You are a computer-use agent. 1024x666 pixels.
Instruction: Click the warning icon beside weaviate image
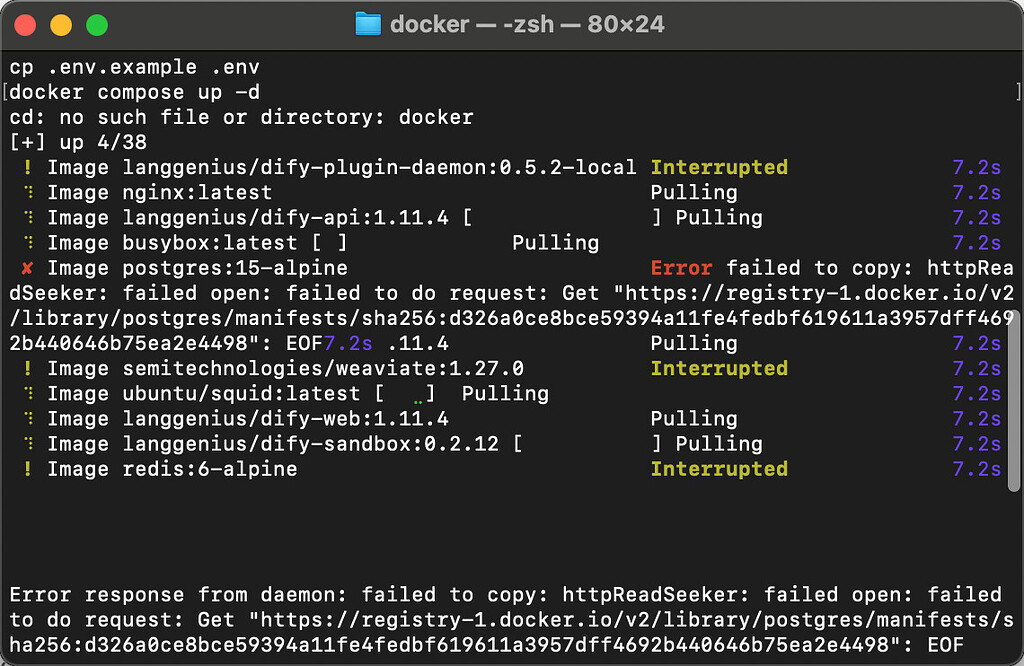27,369
